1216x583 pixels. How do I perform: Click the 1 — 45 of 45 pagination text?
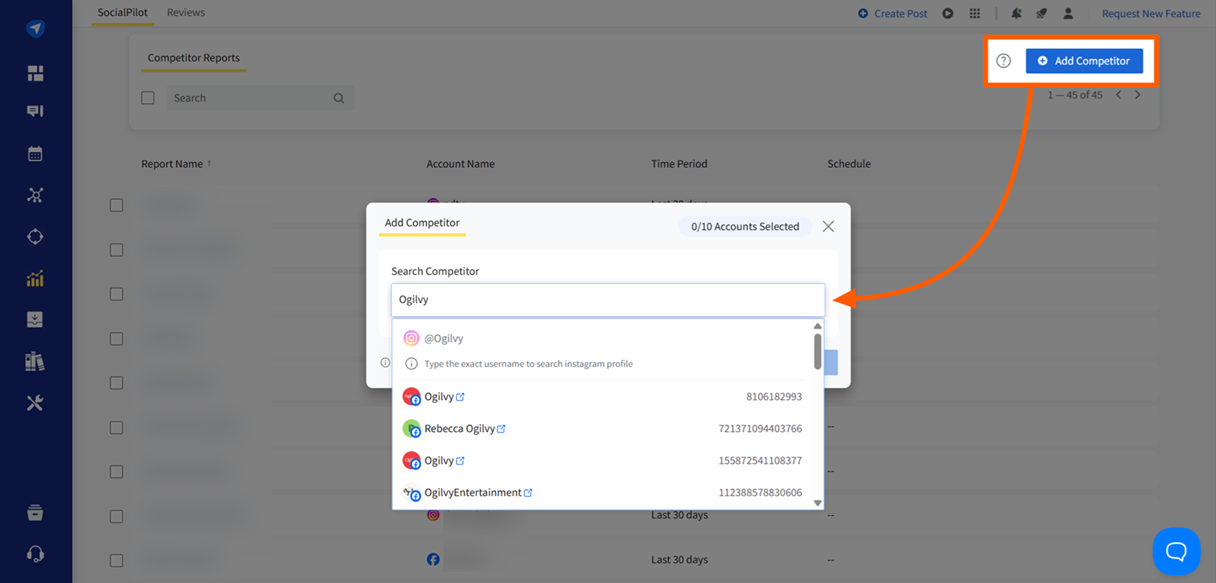(x=1075, y=95)
